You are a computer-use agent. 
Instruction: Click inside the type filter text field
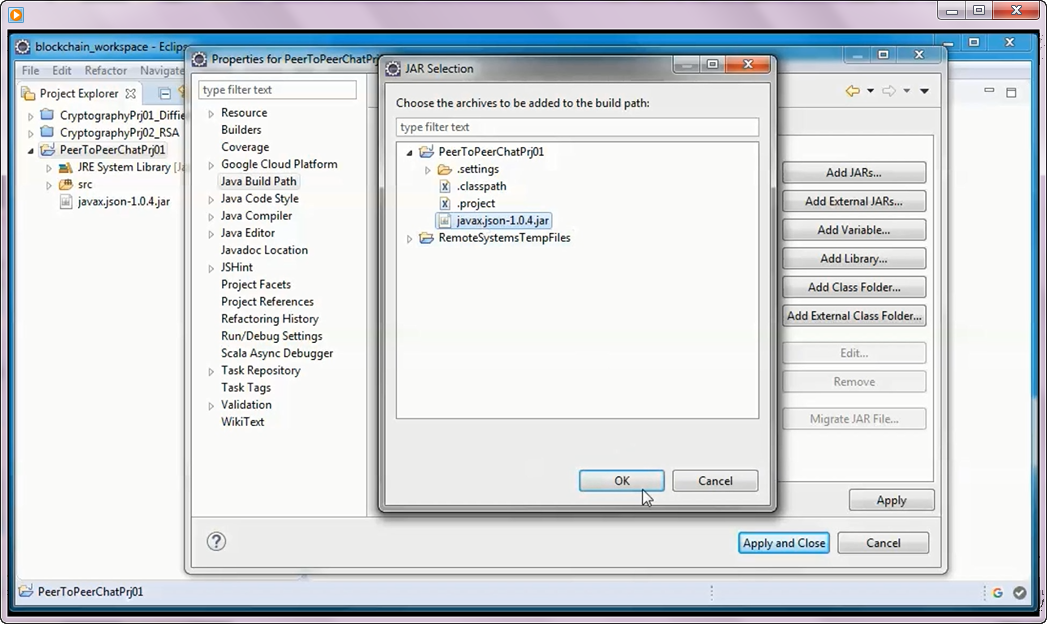577,127
